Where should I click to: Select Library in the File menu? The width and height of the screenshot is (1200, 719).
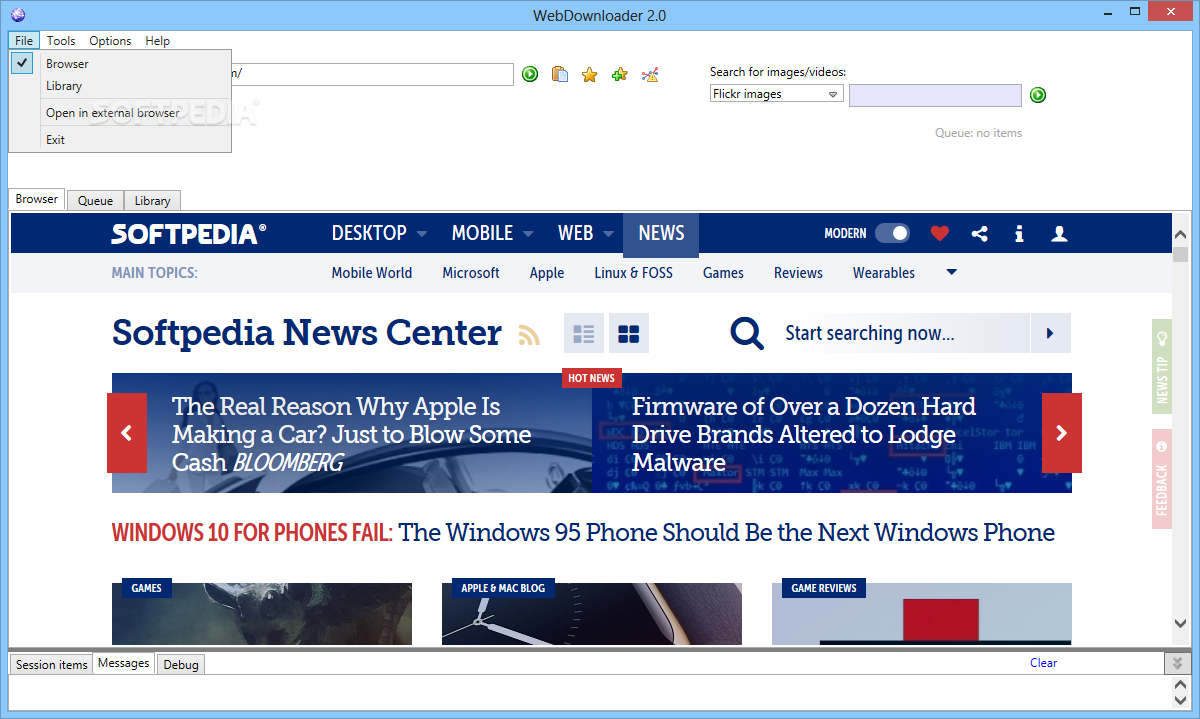coord(120,86)
